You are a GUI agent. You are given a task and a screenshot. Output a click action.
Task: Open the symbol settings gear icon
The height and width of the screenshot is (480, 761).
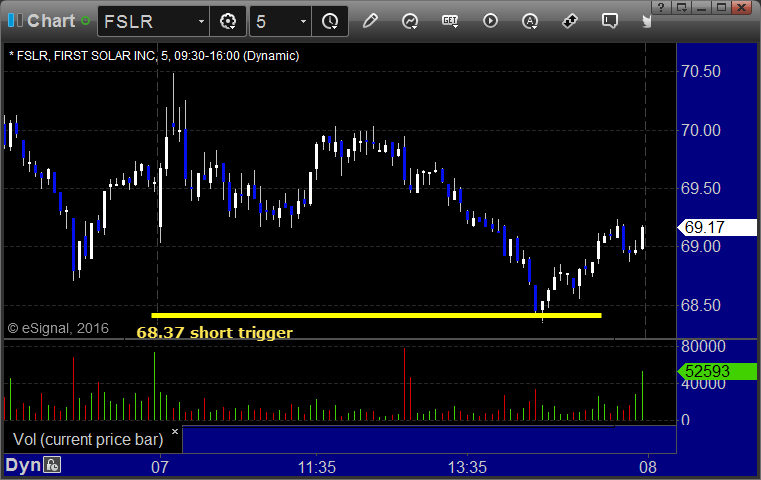point(228,21)
